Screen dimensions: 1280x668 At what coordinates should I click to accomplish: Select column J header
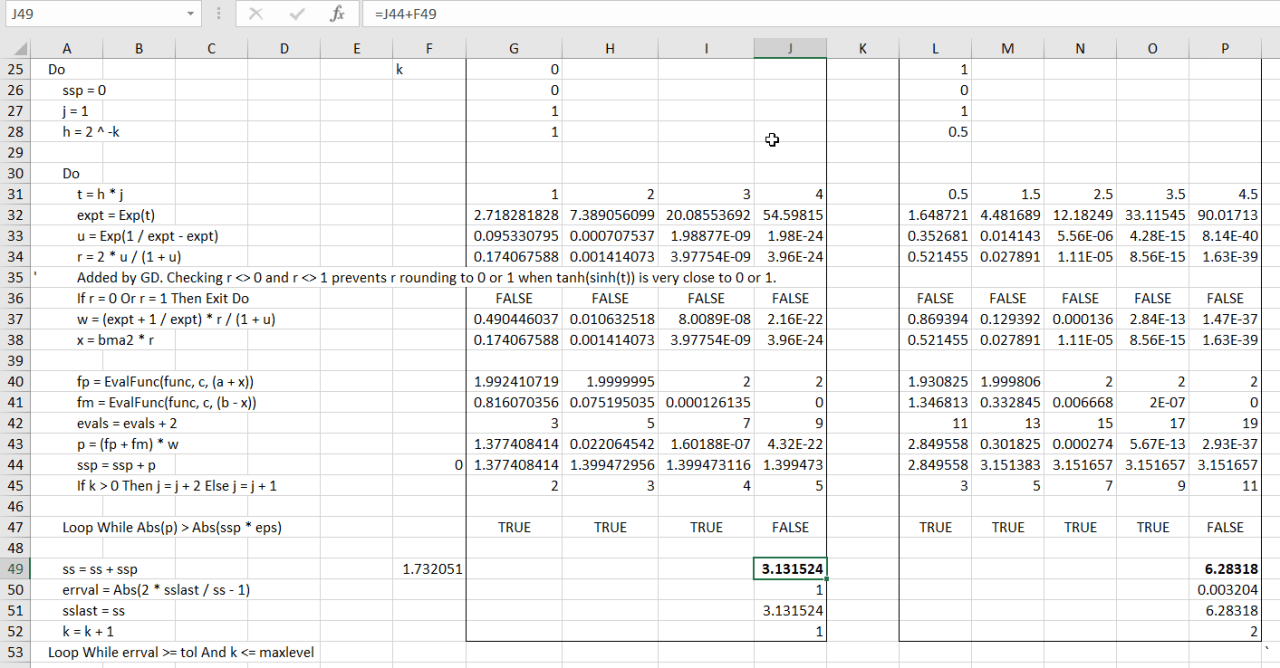pyautogui.click(x=790, y=48)
